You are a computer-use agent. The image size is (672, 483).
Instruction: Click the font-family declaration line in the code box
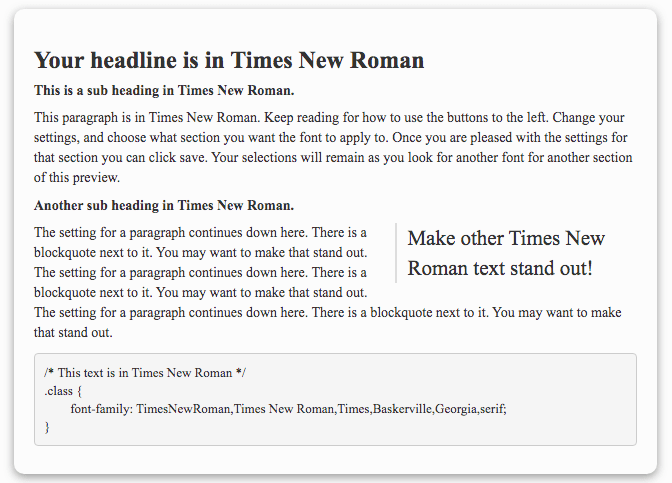[x=288, y=409]
